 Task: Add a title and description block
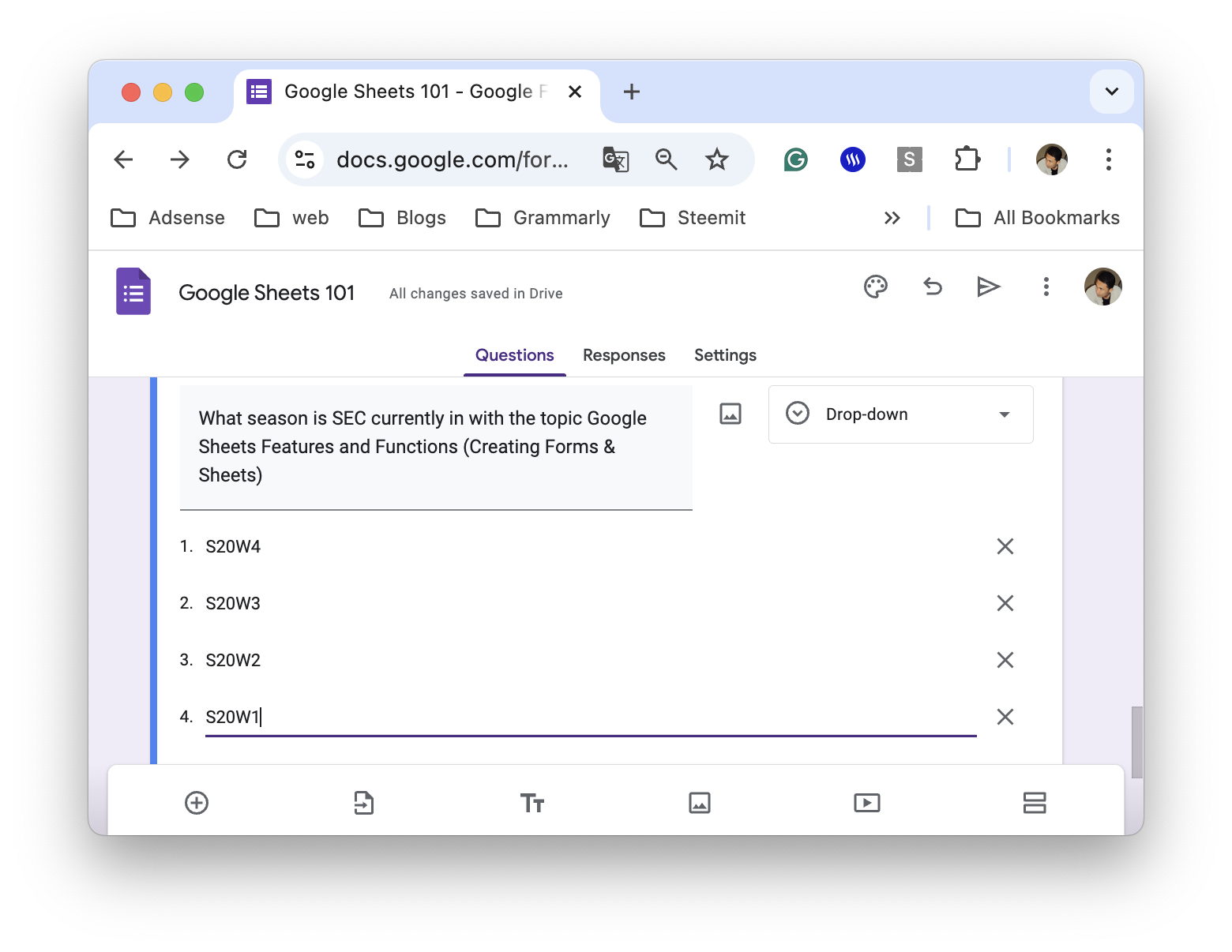(532, 803)
